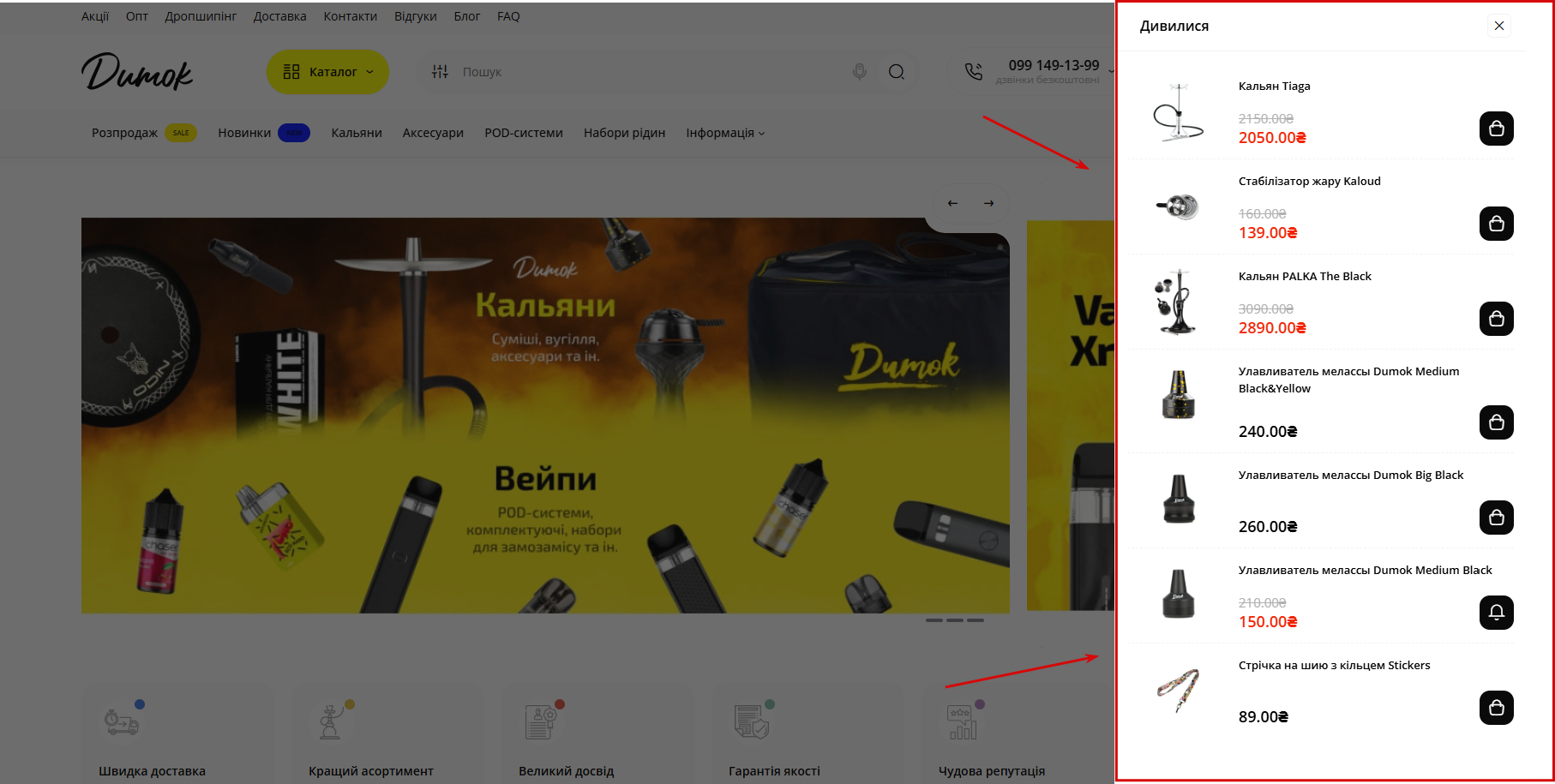1555x784 pixels.
Task: Open the Контакти top menu link
Action: pos(351,16)
